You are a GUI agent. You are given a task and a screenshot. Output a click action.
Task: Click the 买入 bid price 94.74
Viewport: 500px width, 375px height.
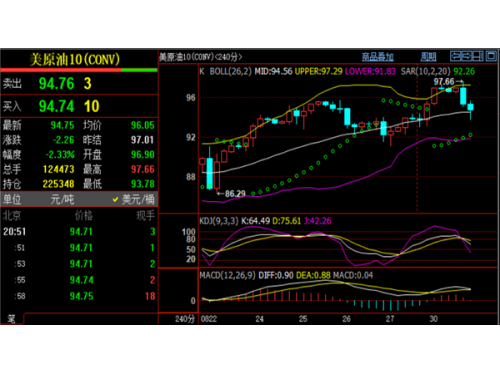56,106
